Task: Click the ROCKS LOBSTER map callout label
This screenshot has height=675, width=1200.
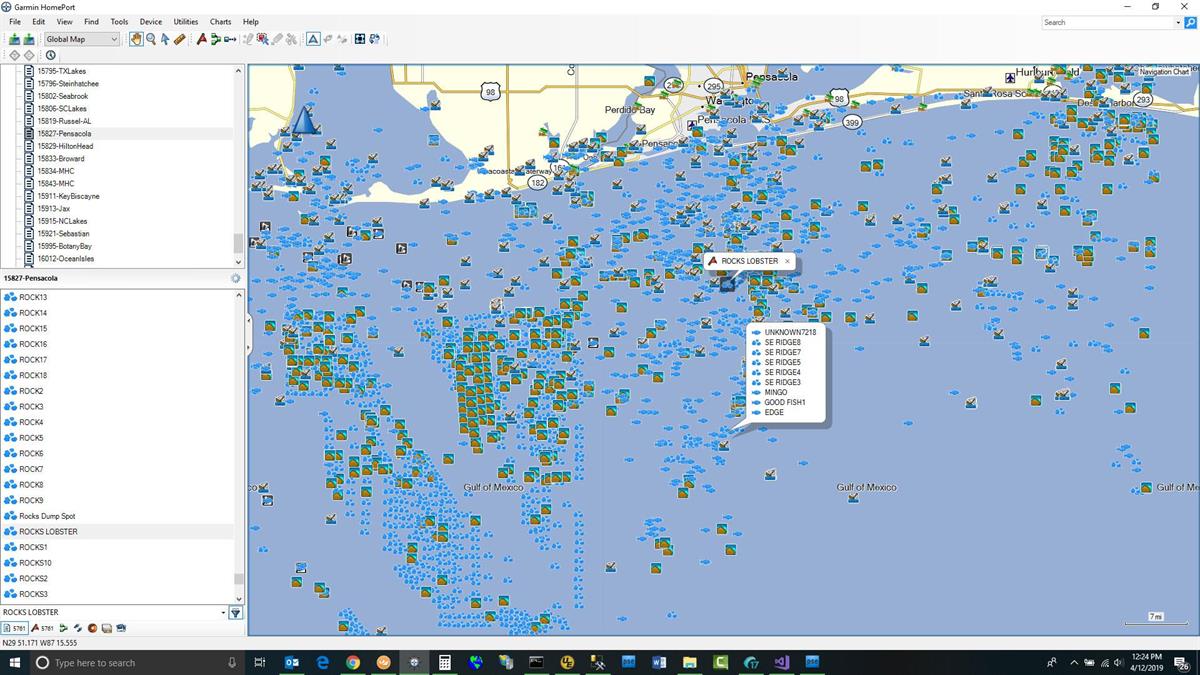Action: (x=749, y=261)
